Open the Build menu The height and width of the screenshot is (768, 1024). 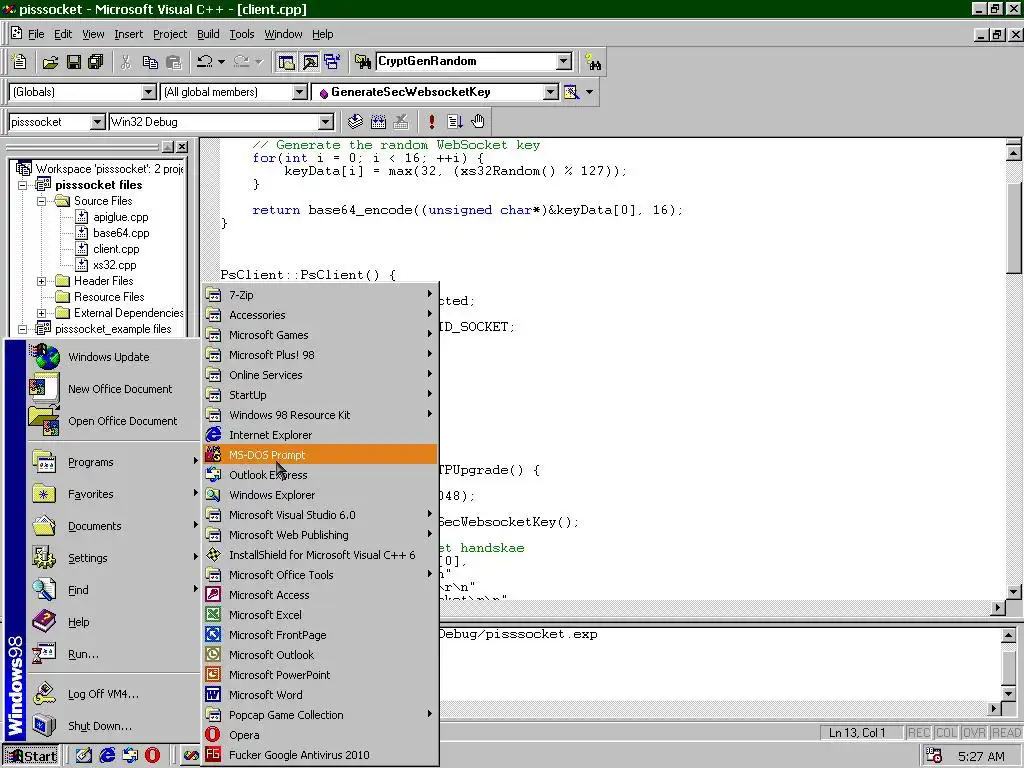click(x=208, y=34)
